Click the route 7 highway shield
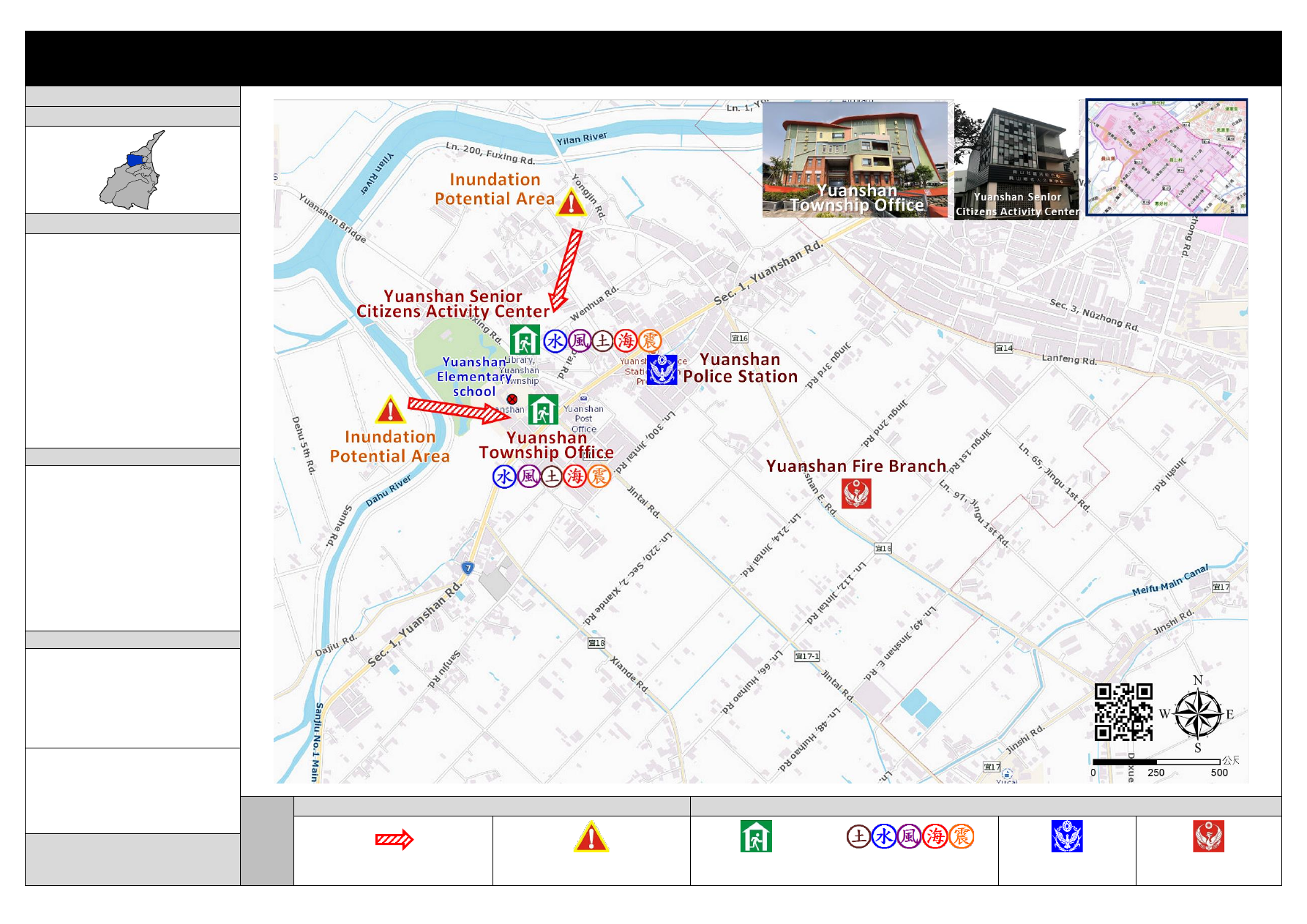The image size is (1307, 924). click(x=468, y=568)
